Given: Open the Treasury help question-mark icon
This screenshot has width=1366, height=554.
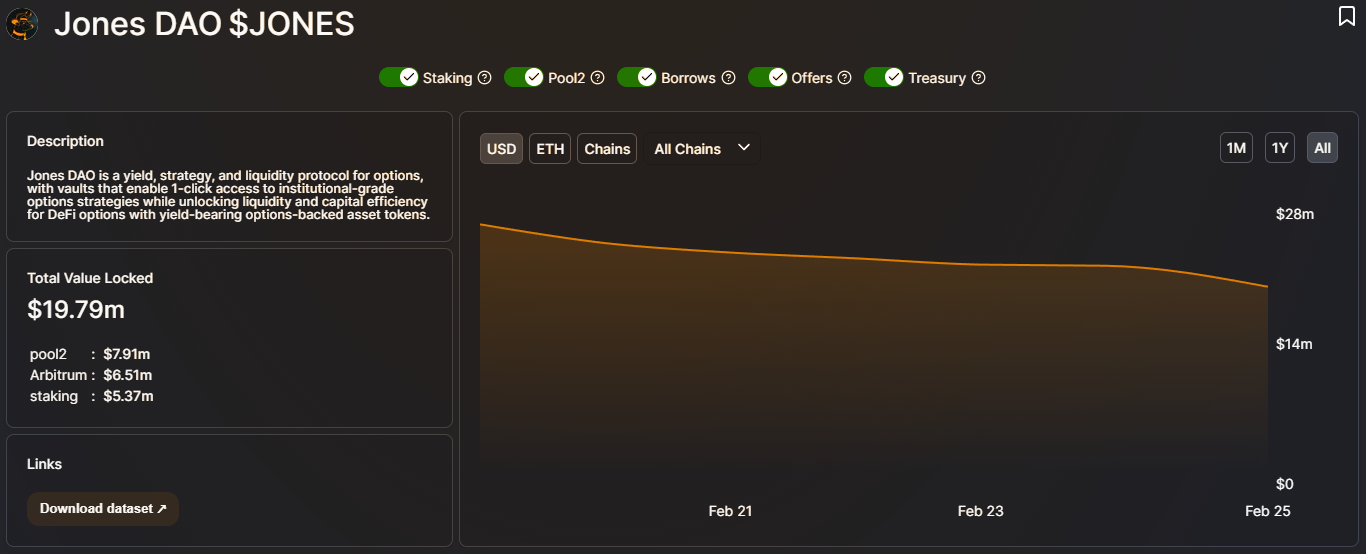Looking at the screenshot, I should click(x=978, y=77).
